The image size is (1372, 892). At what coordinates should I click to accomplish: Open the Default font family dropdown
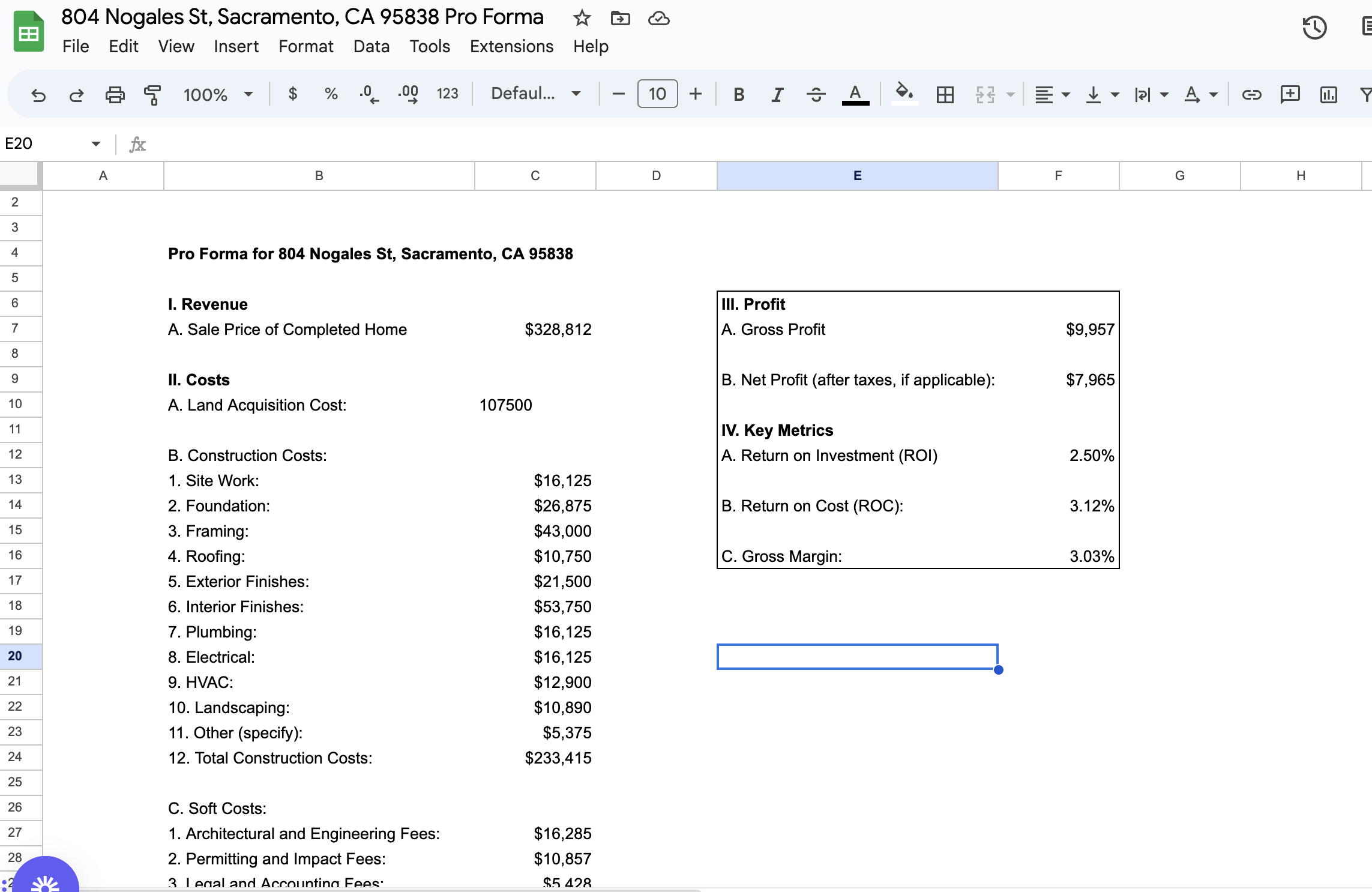(x=535, y=94)
